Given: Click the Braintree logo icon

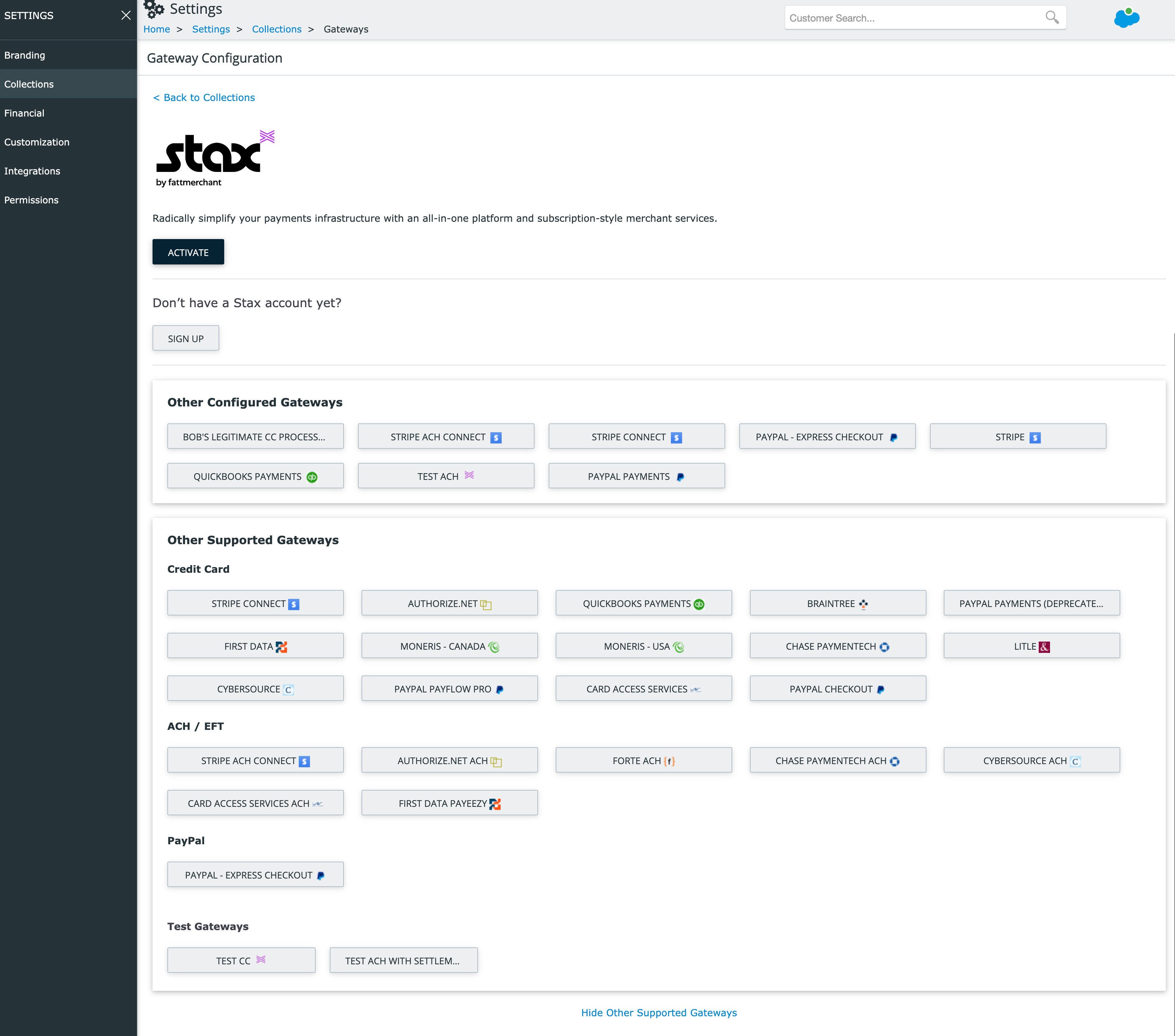Looking at the screenshot, I should pyautogui.click(x=864, y=604).
